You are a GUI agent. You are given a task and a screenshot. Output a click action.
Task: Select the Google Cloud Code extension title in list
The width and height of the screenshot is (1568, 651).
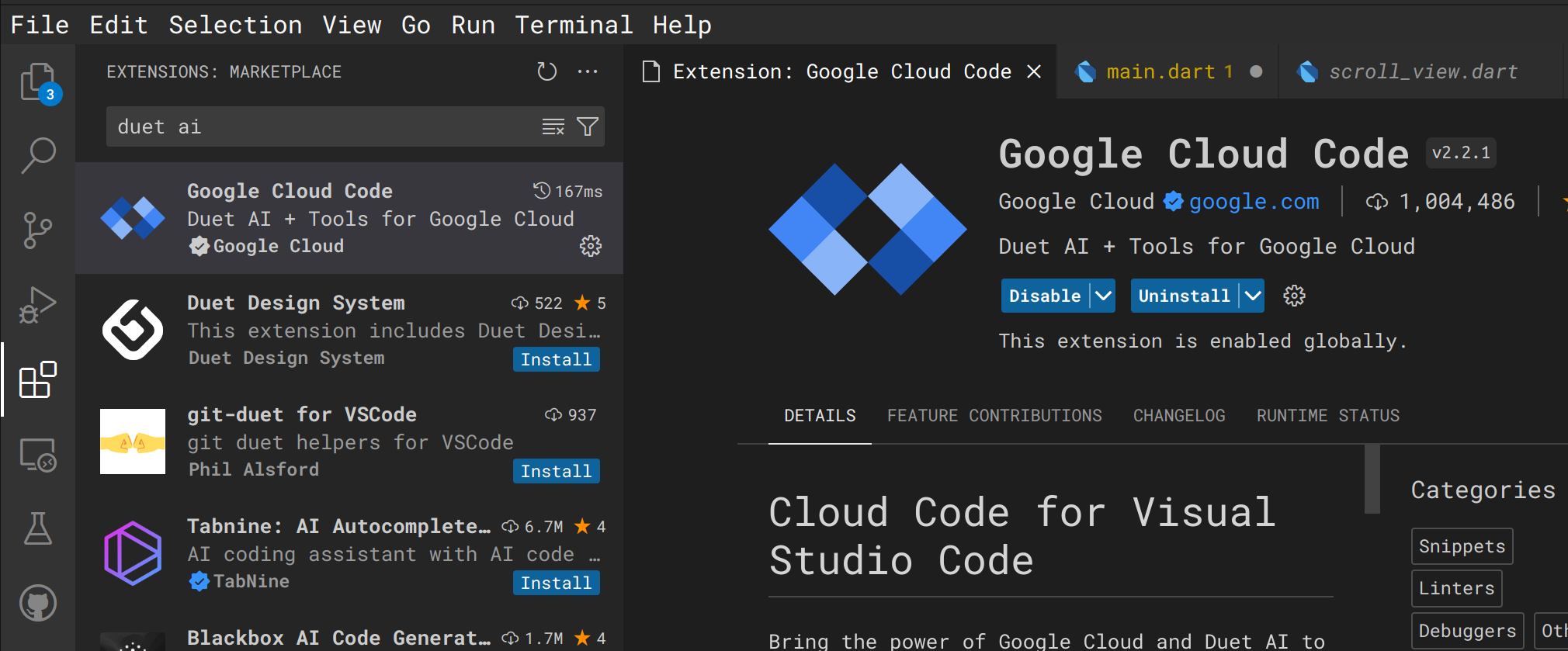pyautogui.click(x=290, y=191)
